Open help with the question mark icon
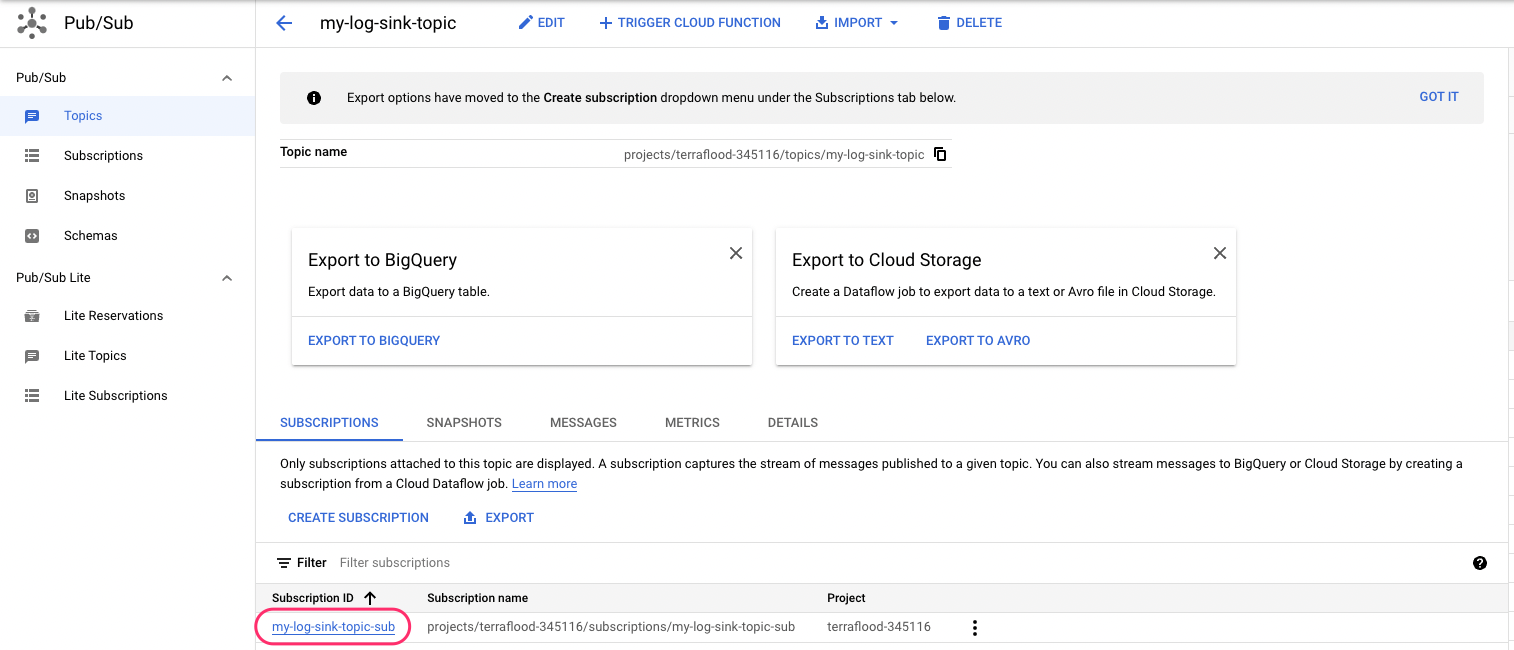1514x650 pixels. click(1480, 563)
